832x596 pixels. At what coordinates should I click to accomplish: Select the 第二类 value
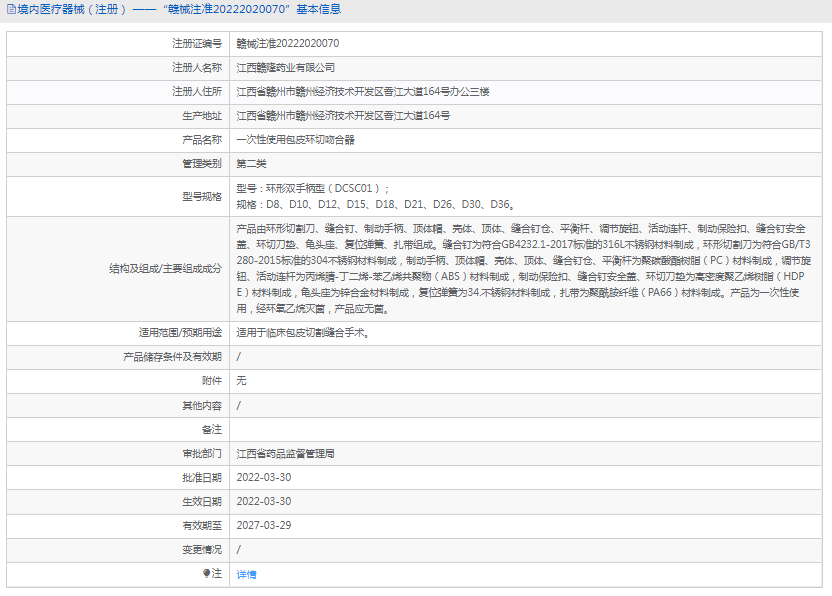[251, 163]
